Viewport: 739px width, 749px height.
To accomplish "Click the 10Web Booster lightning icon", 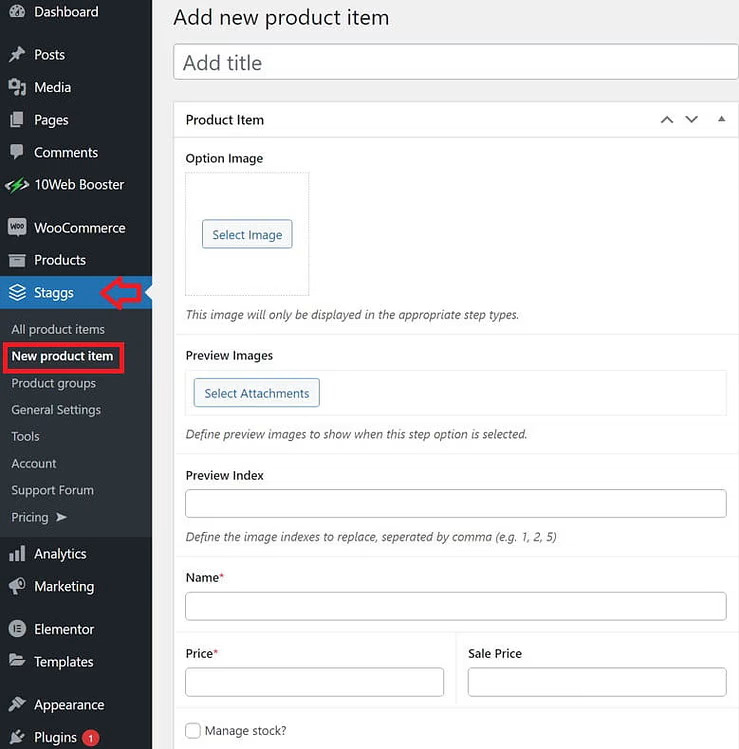I will click(17, 185).
